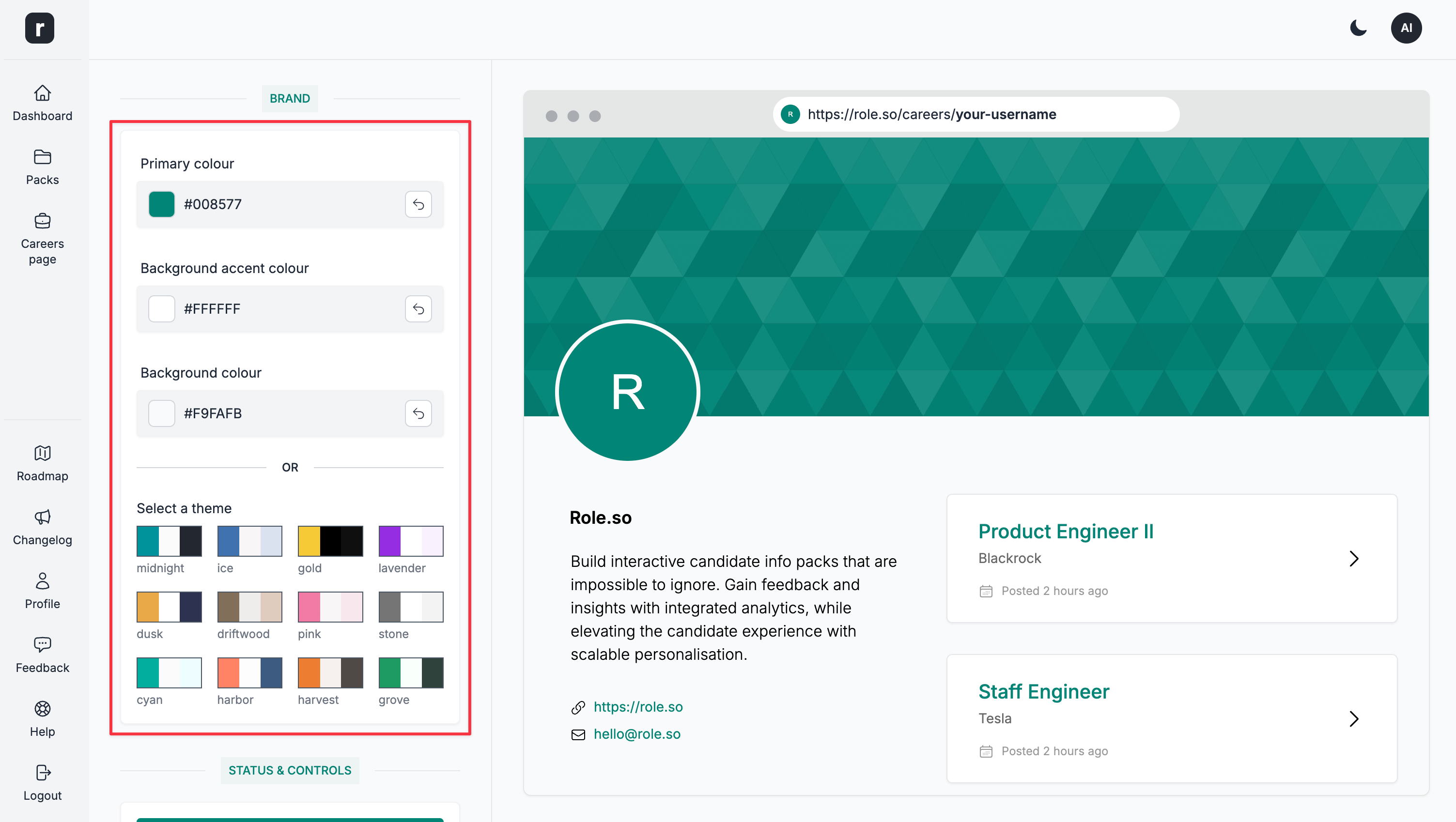Open your Profile settings
Image resolution: width=1456 pixels, height=822 pixels.
point(42,590)
